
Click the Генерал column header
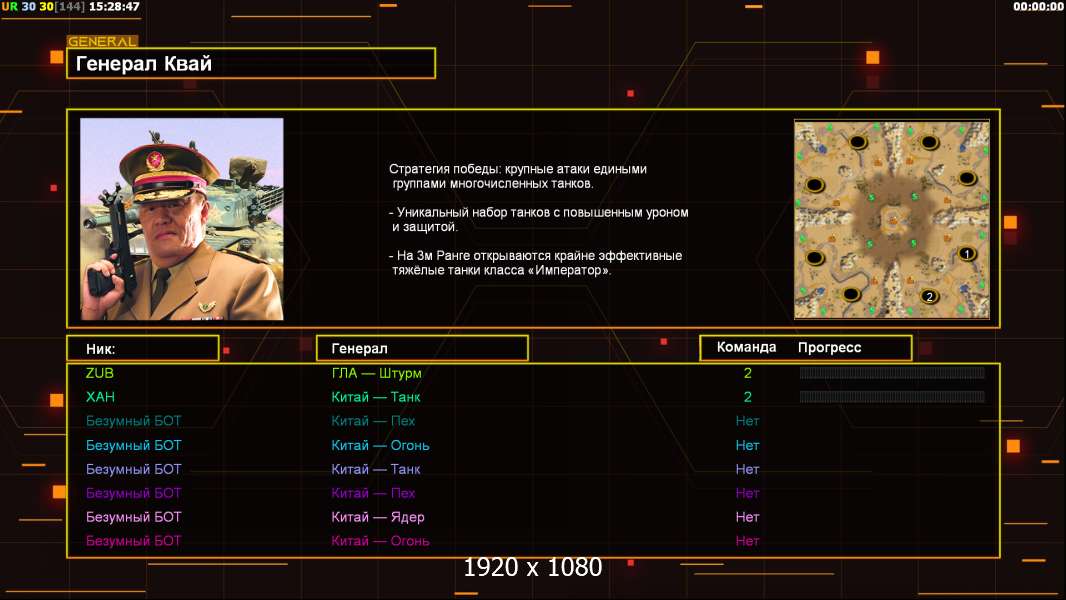421,348
